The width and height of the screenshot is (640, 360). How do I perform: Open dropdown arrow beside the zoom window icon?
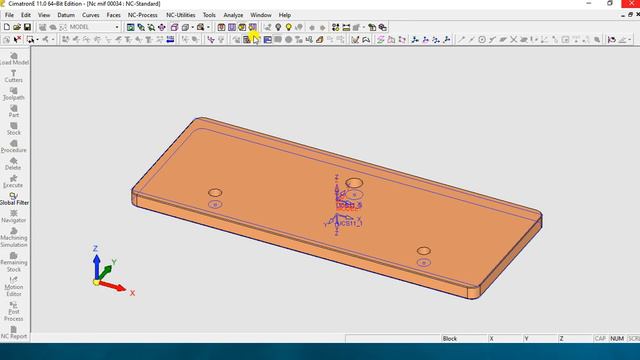pos(208,27)
